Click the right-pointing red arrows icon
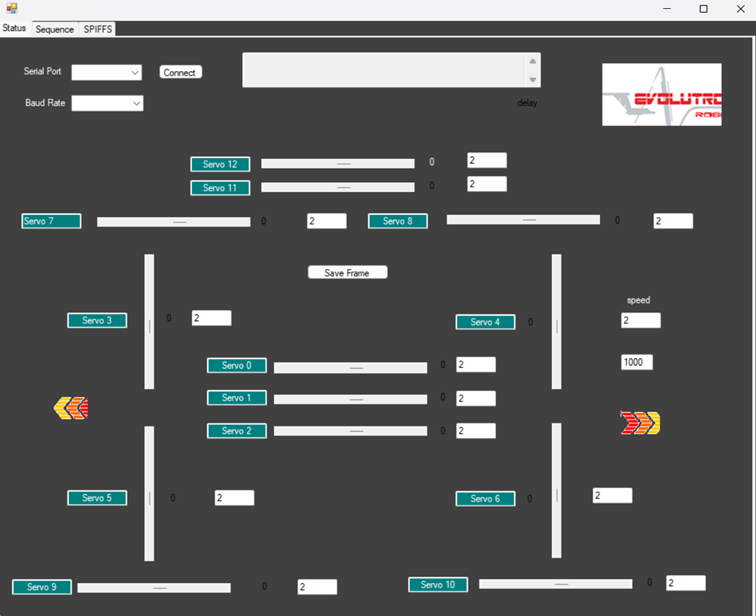This screenshot has height=616, width=756. click(640, 423)
